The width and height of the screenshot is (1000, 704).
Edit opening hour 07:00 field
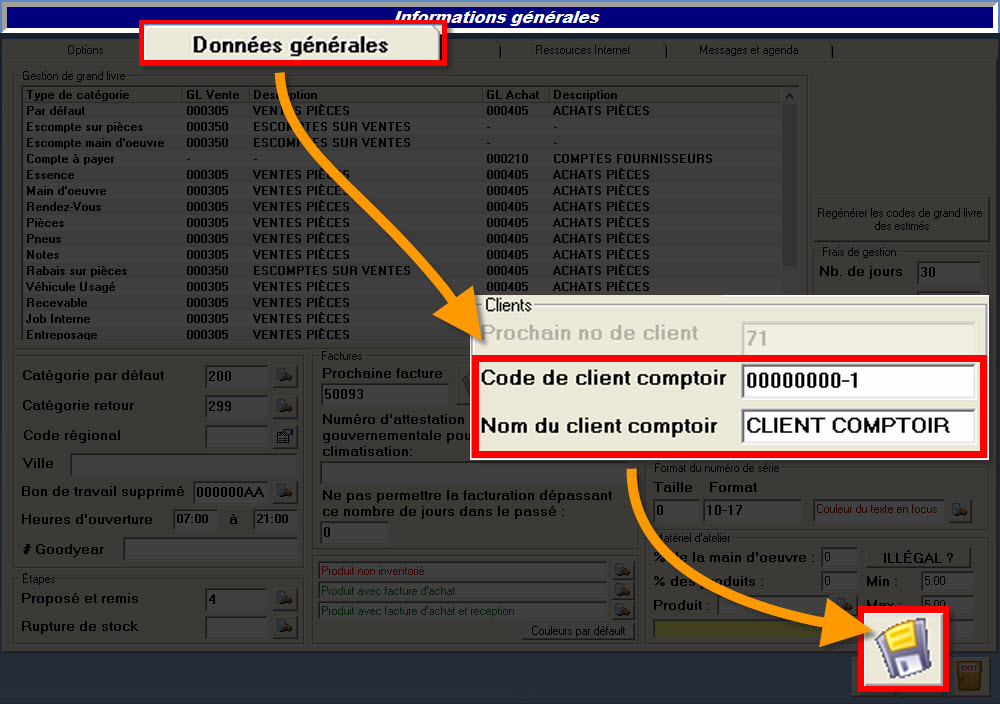pyautogui.click(x=195, y=519)
